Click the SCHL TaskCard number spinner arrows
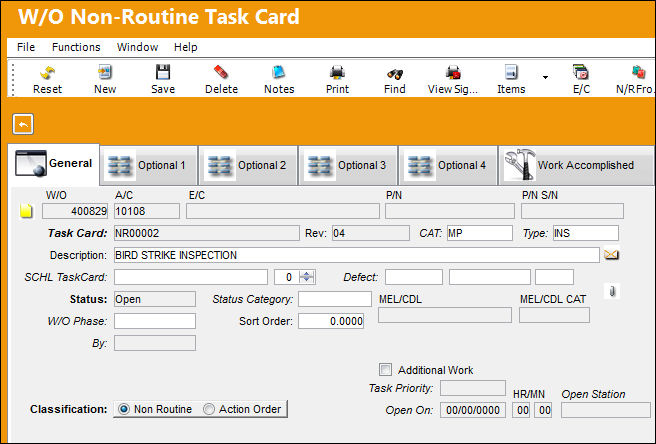This screenshot has height=444, width=656. [307, 277]
